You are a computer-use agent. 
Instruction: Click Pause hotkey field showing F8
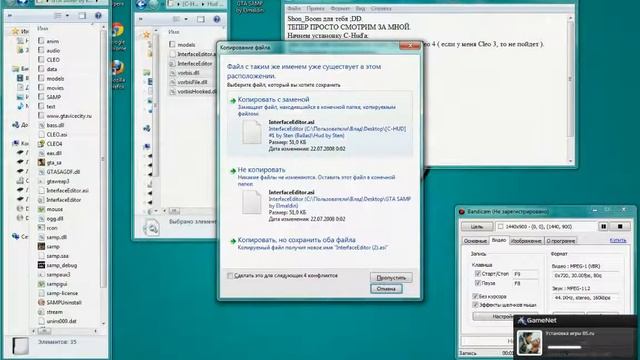click(x=524, y=283)
